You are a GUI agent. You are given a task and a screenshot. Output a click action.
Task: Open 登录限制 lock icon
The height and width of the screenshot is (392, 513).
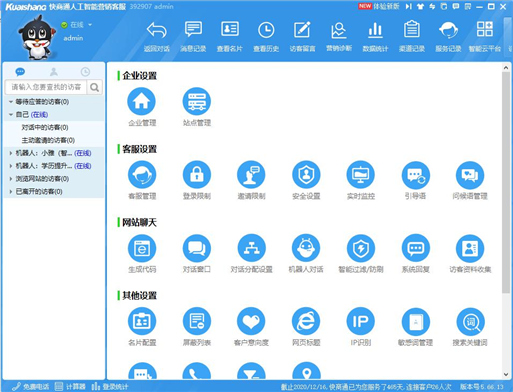pos(197,175)
